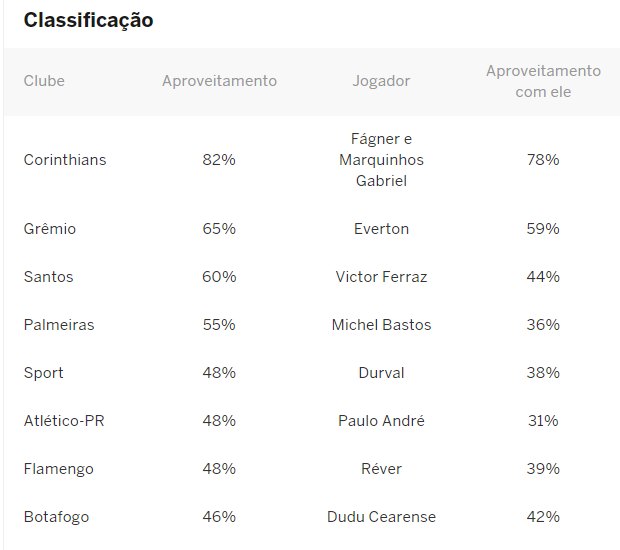Click the Botafogo club name
The width and height of the screenshot is (620, 550).
(57, 517)
